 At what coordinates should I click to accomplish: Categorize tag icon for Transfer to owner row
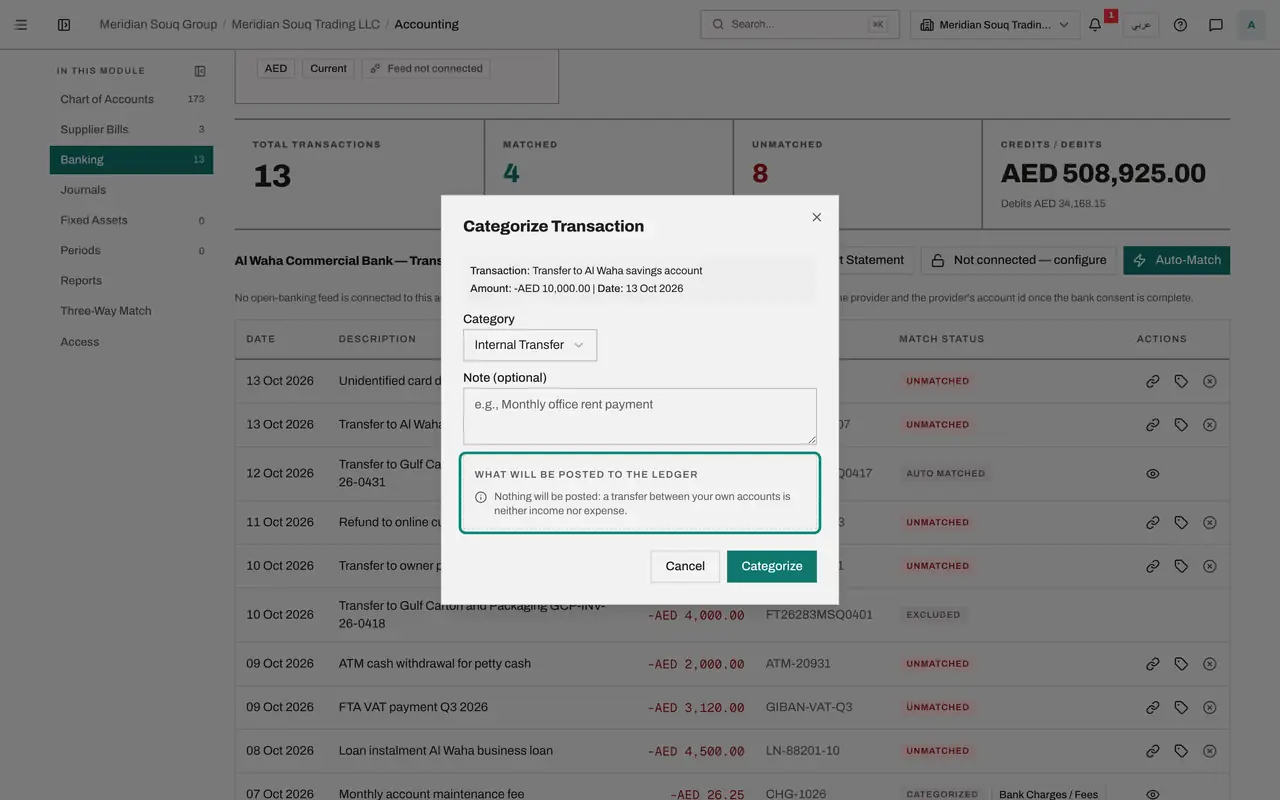(1181, 566)
